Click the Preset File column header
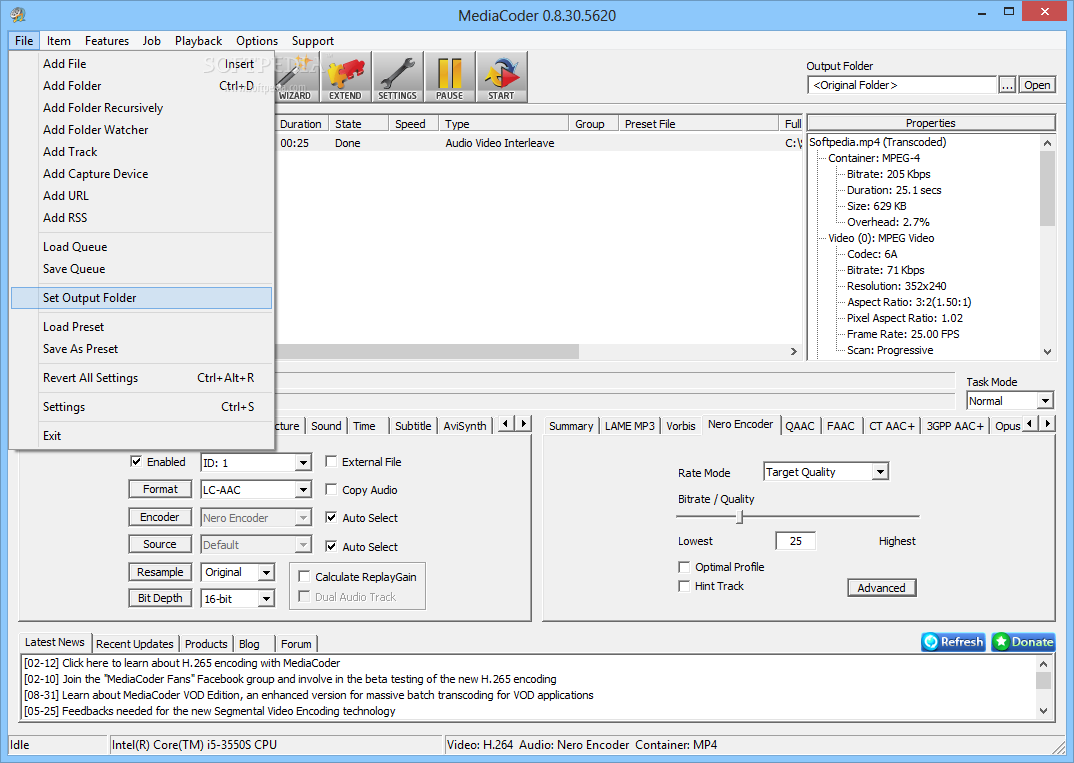Image resolution: width=1074 pixels, height=763 pixels. 698,124
